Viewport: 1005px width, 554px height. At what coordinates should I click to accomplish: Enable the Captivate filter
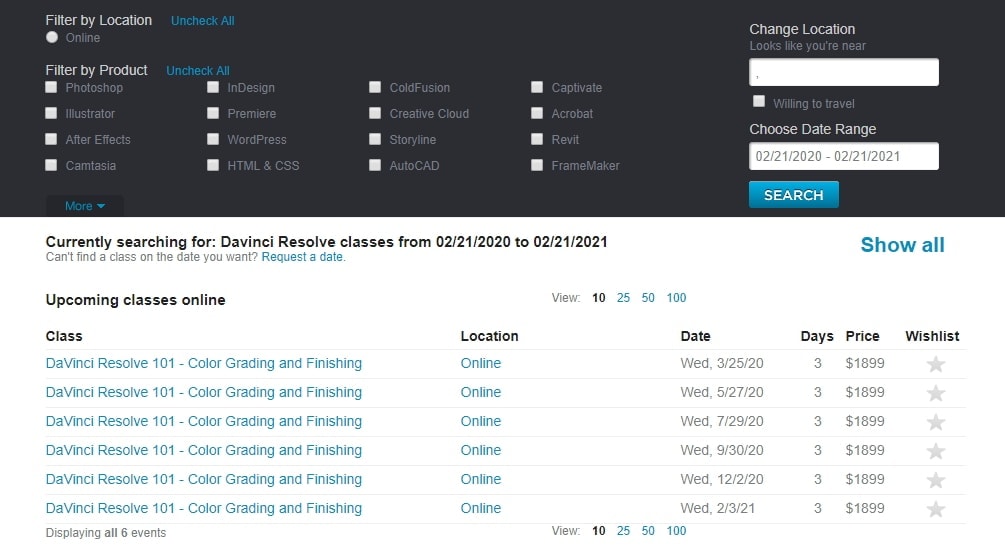pyautogui.click(x=537, y=87)
